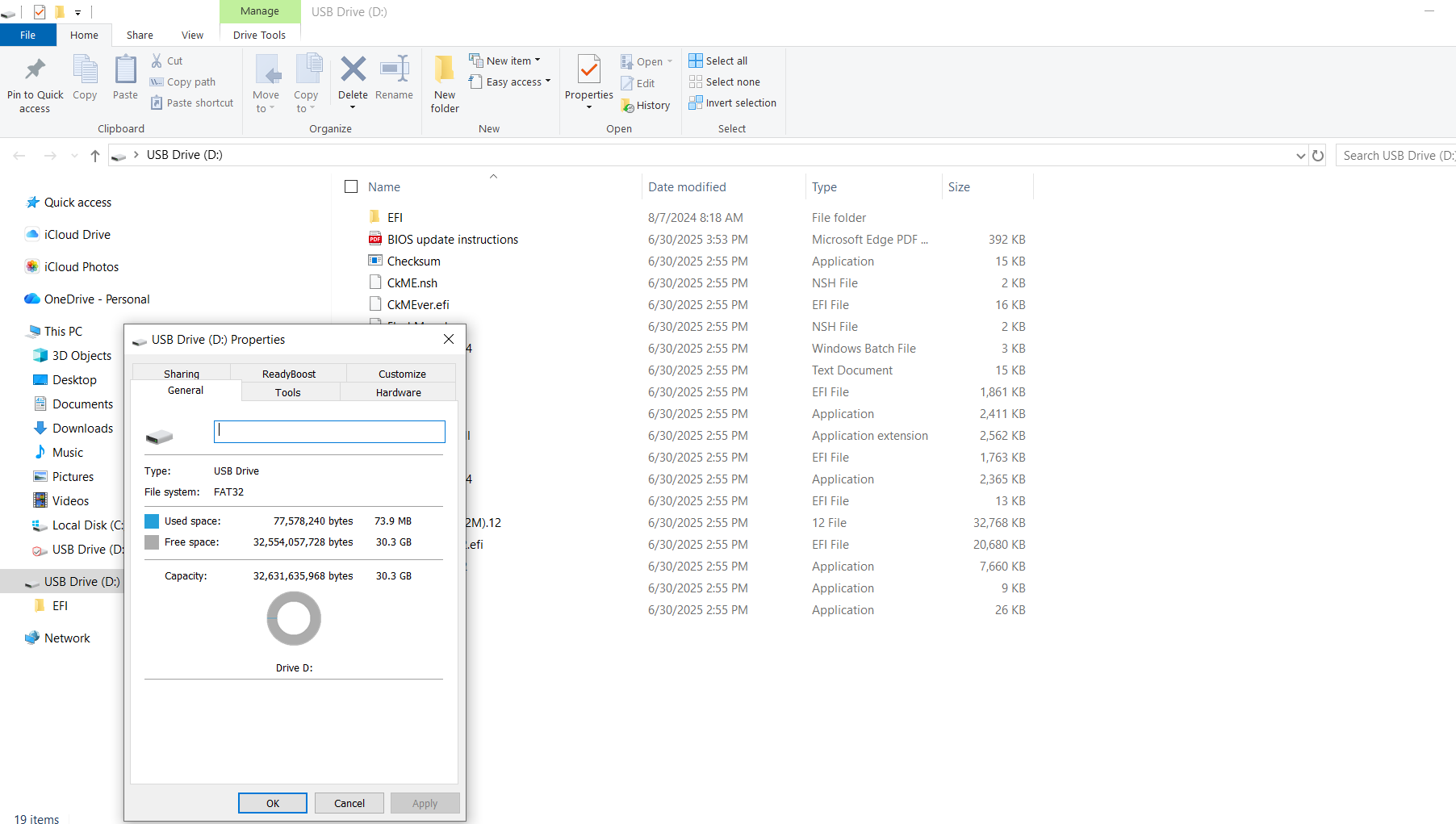Open the Easy access dropdown
1456x824 pixels.
(x=510, y=82)
